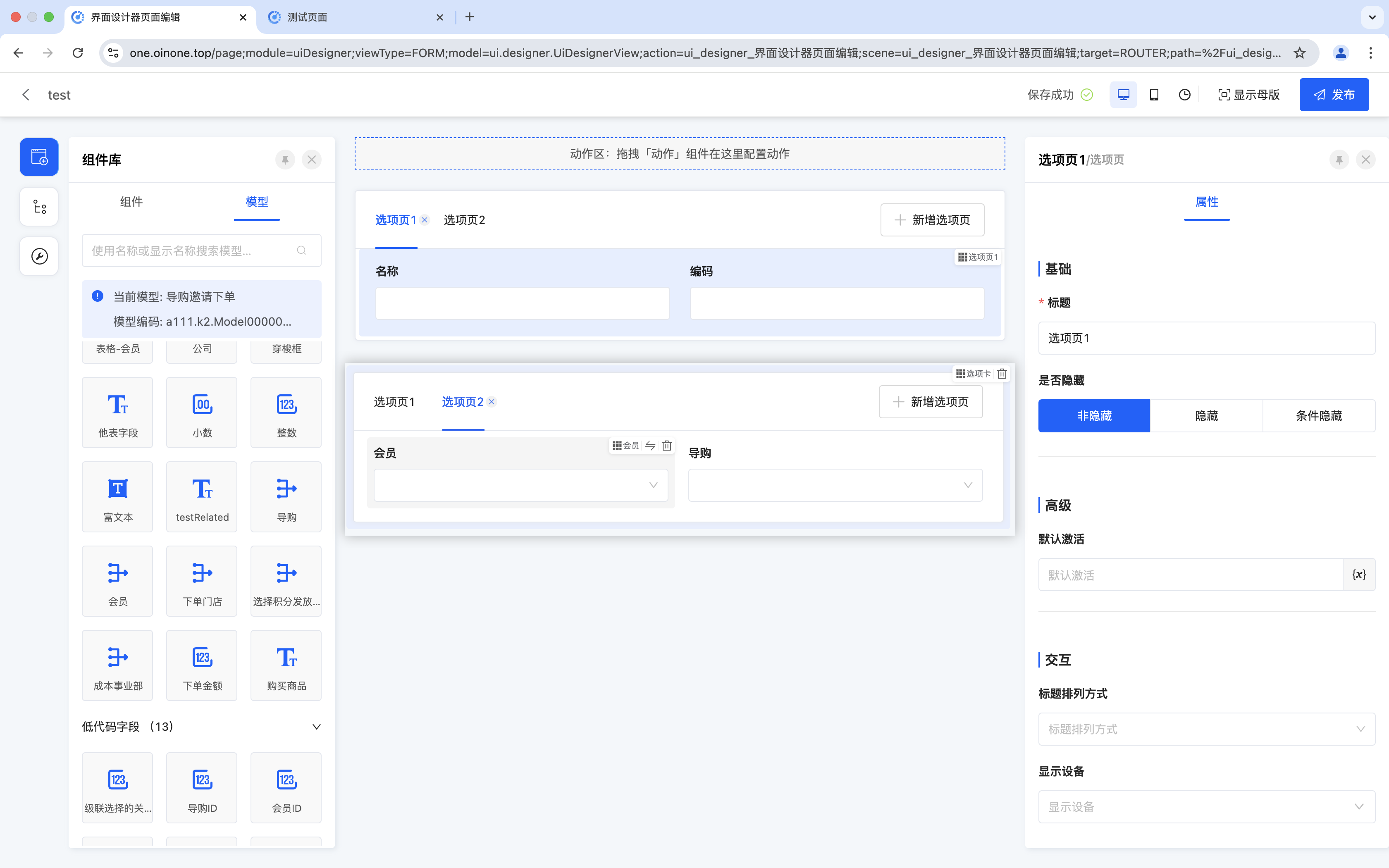This screenshot has width=1389, height=868.
Task: Select the 条件隐藏 option
Action: point(1318,416)
